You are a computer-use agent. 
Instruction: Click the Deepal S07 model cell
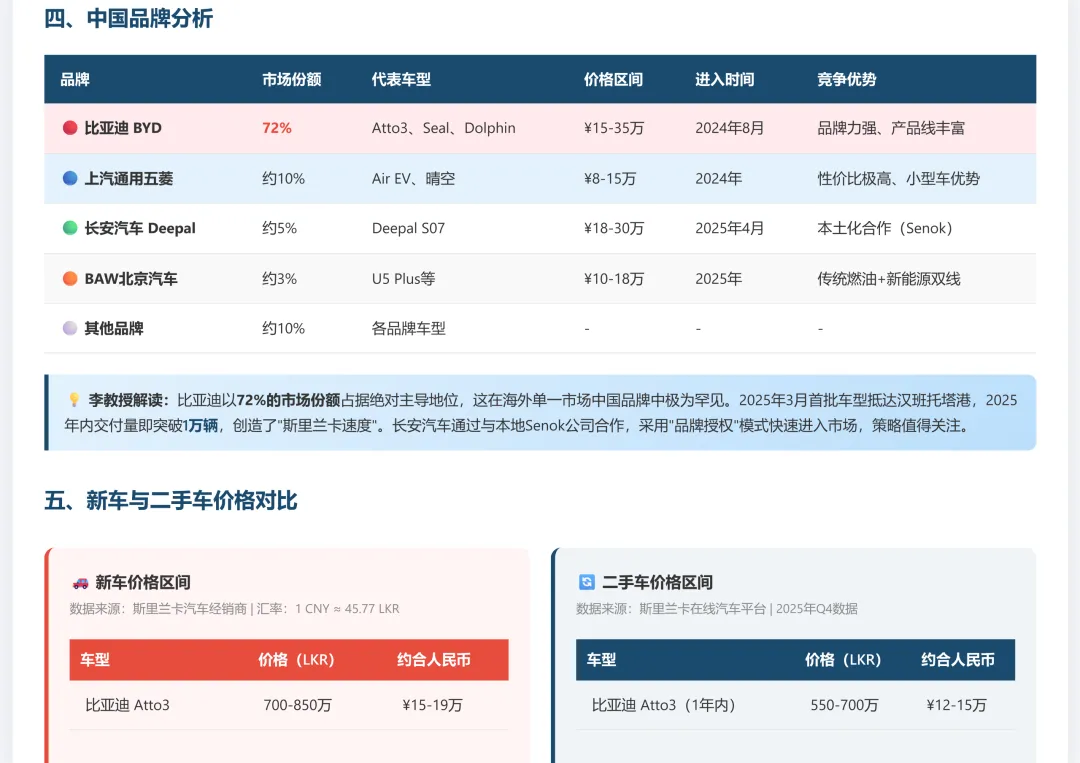tap(408, 228)
